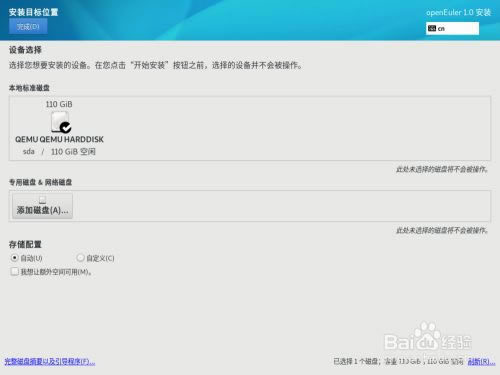Screen dimensions: 500x375
Task: Click the cn keyboard layout field
Action: pos(452,28)
